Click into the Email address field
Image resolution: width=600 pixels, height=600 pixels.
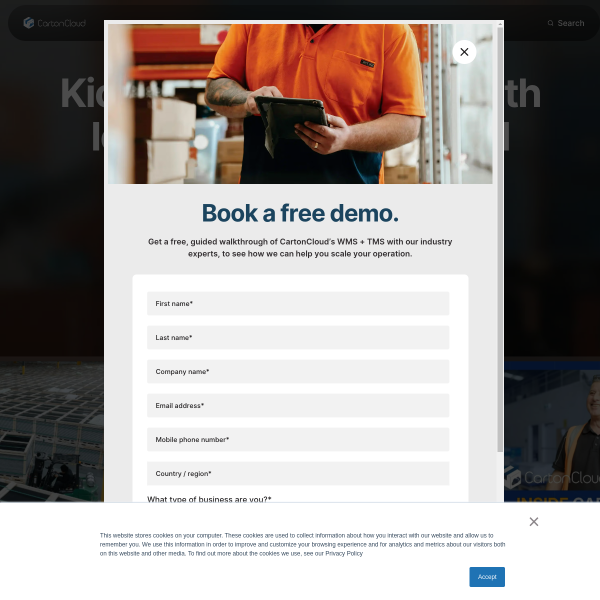pyautogui.click(x=298, y=406)
